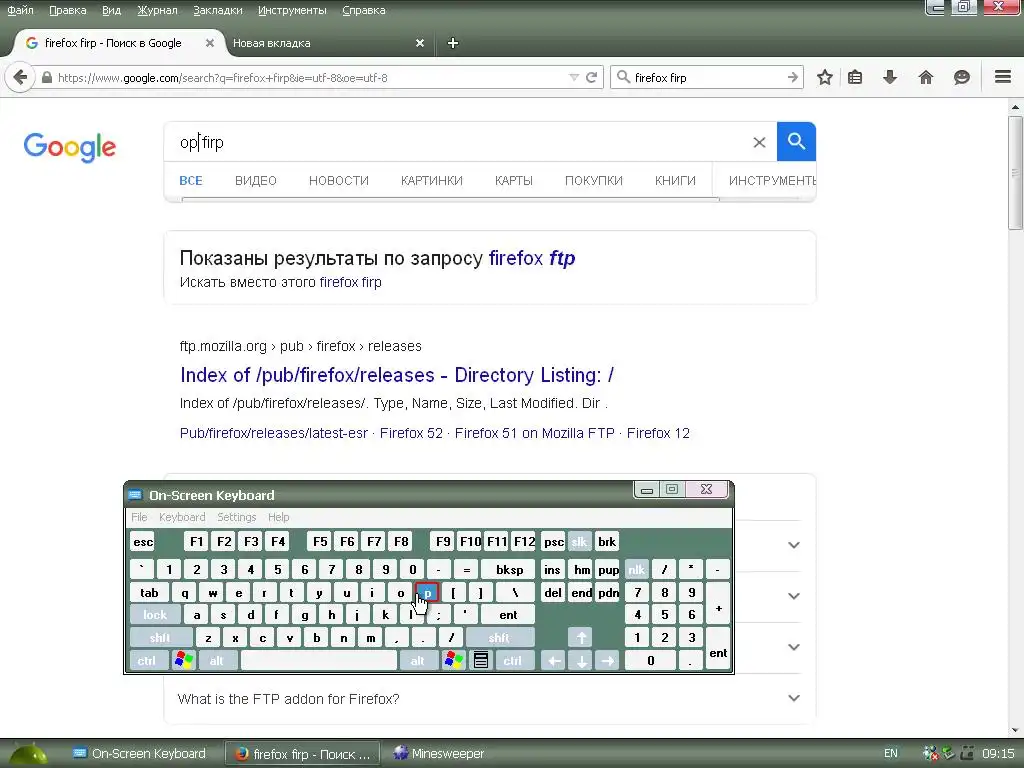Viewport: 1024px width, 768px height.
Task: Toggle the left 'shft' key
Action: tap(161, 637)
